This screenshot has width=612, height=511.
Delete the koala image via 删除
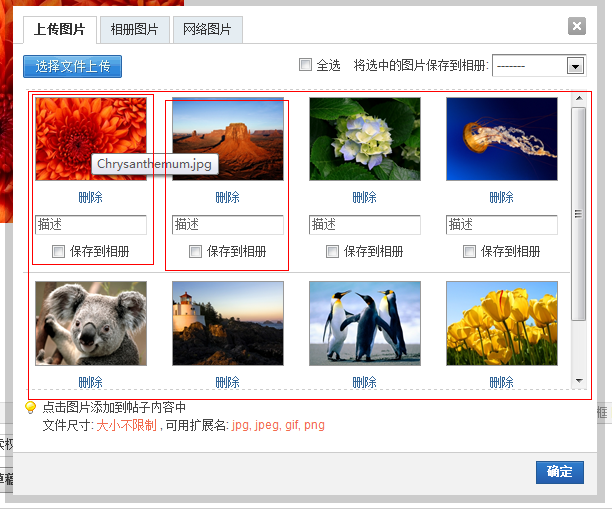click(91, 382)
